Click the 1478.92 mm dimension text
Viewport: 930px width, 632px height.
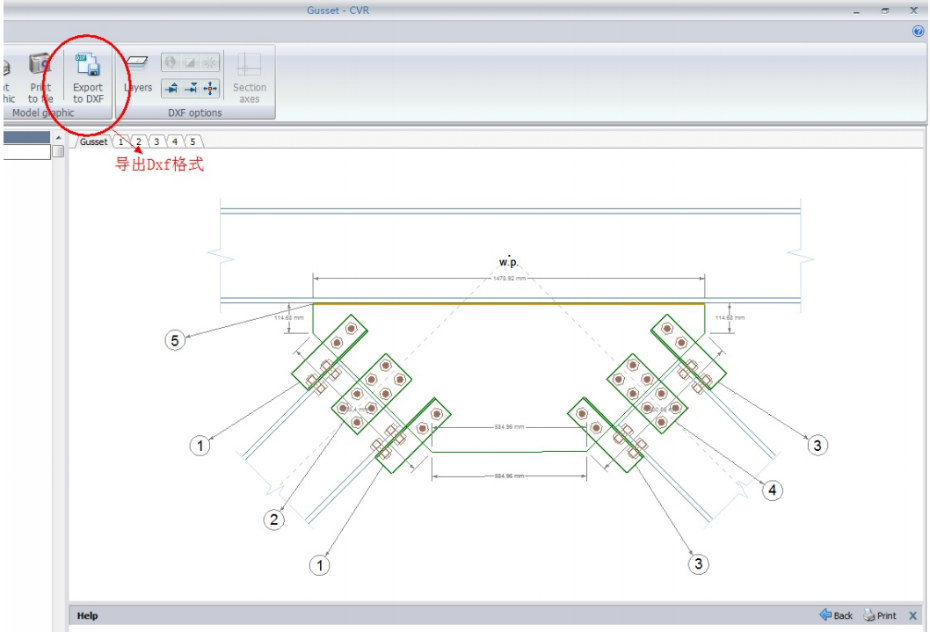point(509,278)
